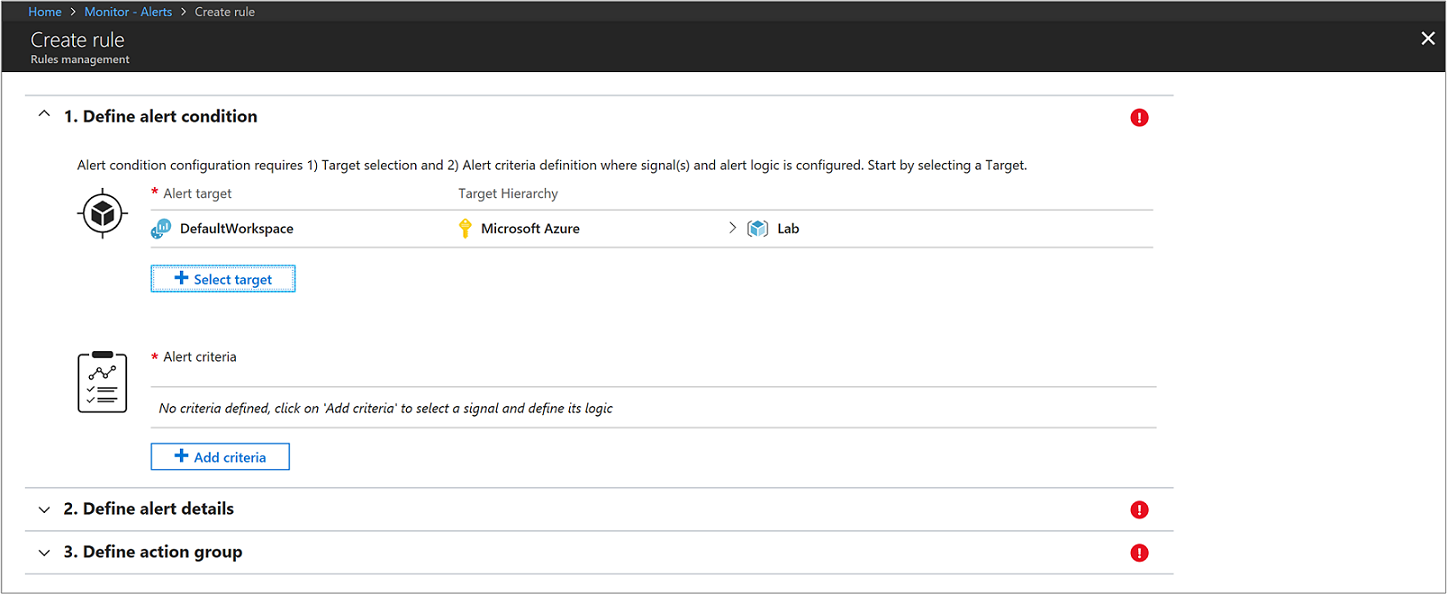Expand the Define action group section
Viewport: 1447px width, 594px height.
(43, 552)
